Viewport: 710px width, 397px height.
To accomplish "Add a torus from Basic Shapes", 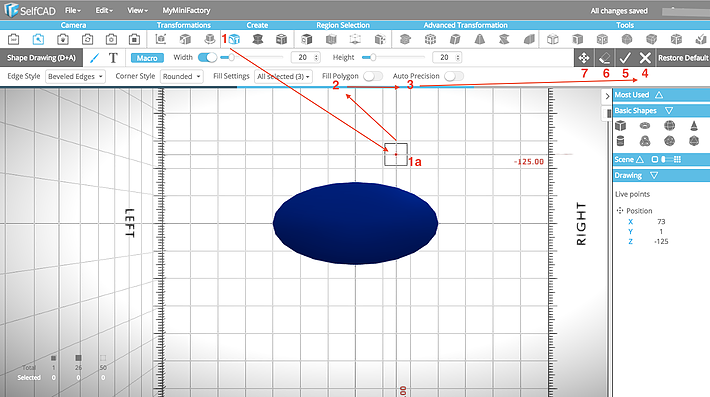I will pos(645,126).
